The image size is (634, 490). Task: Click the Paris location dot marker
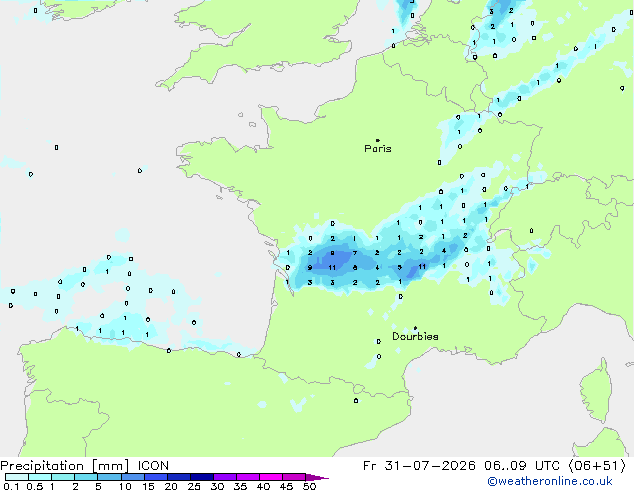(x=378, y=140)
